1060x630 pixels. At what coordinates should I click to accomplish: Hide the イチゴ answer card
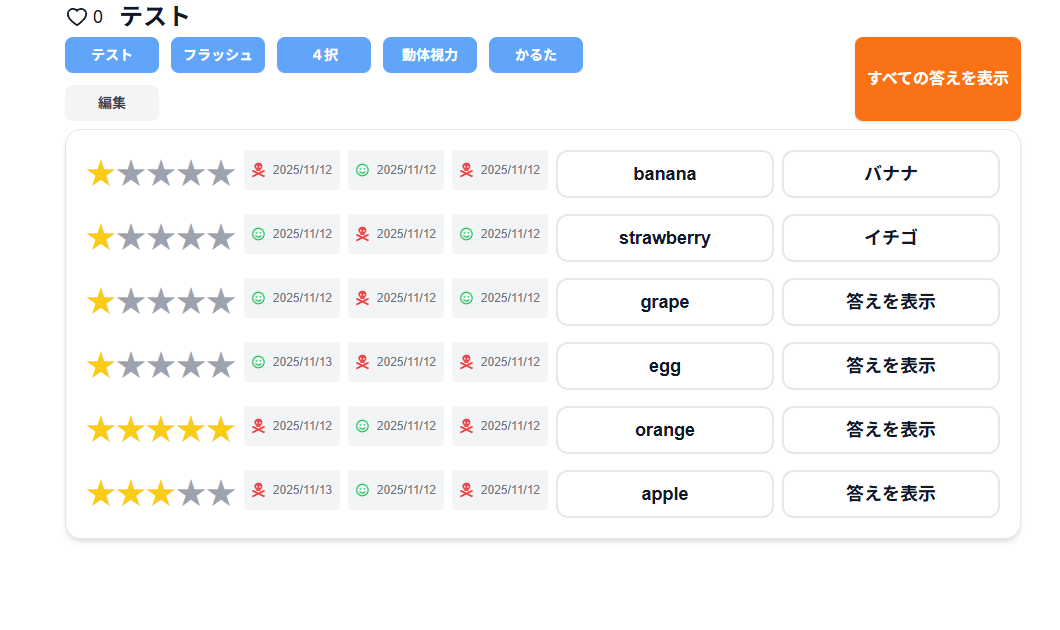point(891,238)
